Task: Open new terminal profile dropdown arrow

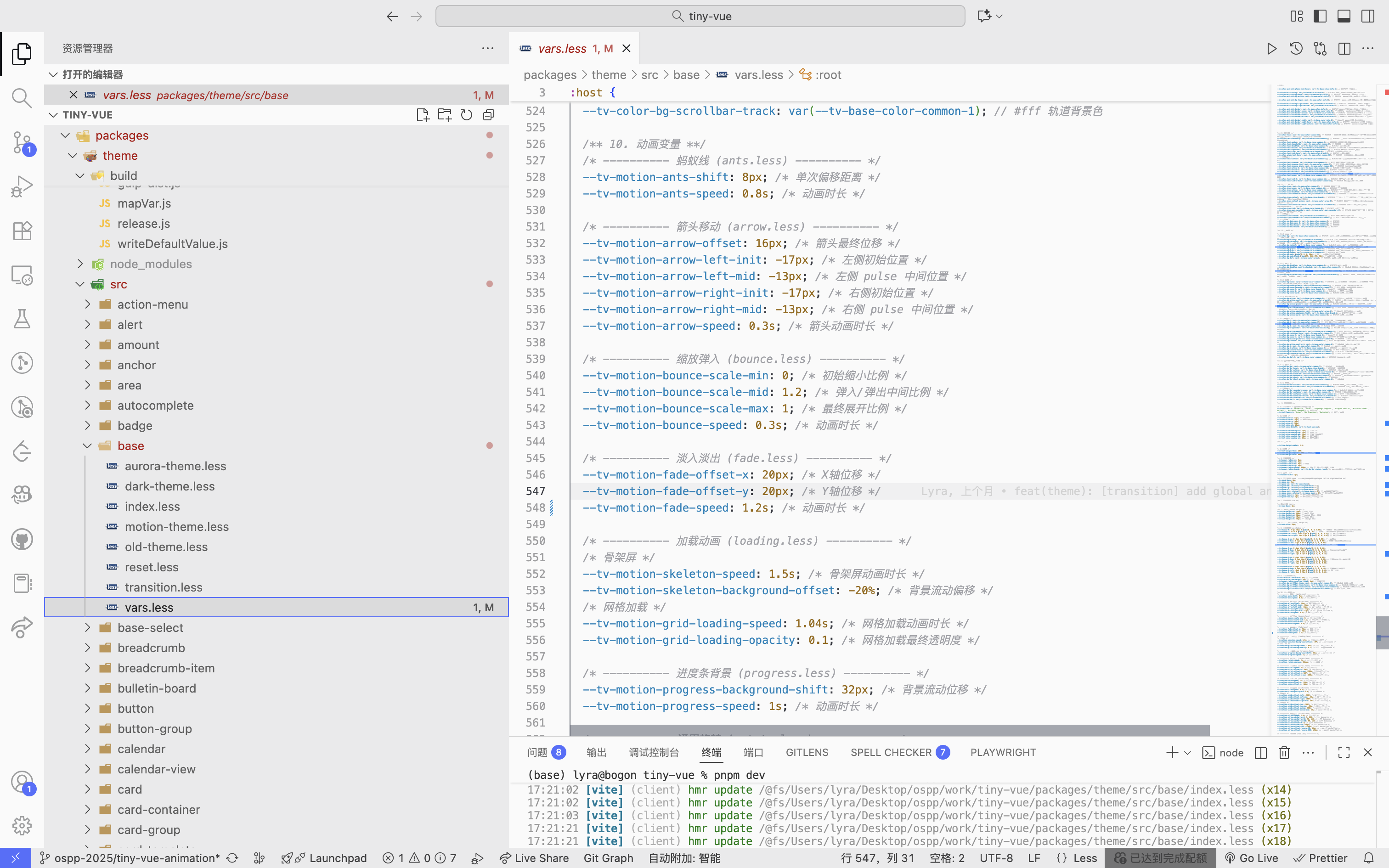Action: pos(1187,753)
